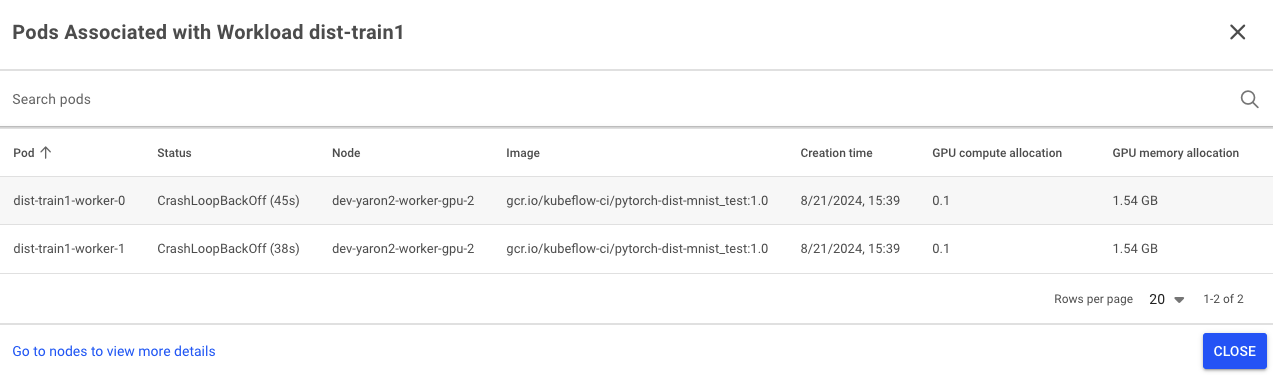Sort by the Status column header

tap(174, 153)
